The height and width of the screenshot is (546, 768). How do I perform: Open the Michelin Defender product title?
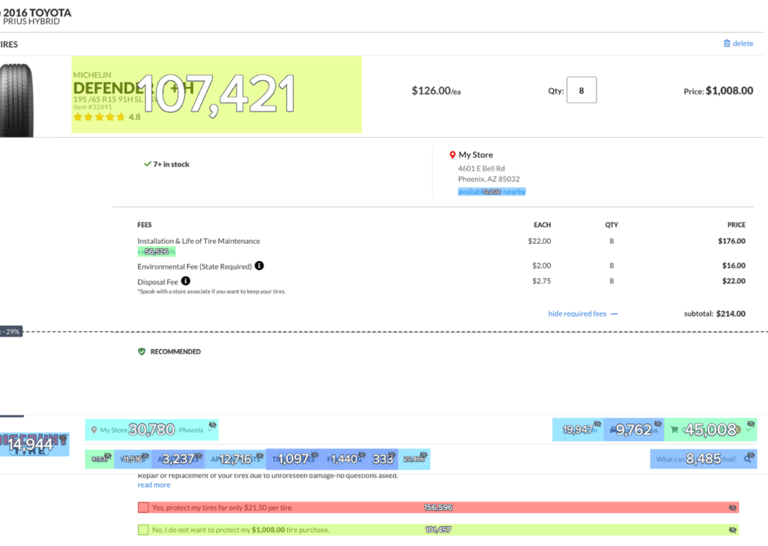click(133, 88)
